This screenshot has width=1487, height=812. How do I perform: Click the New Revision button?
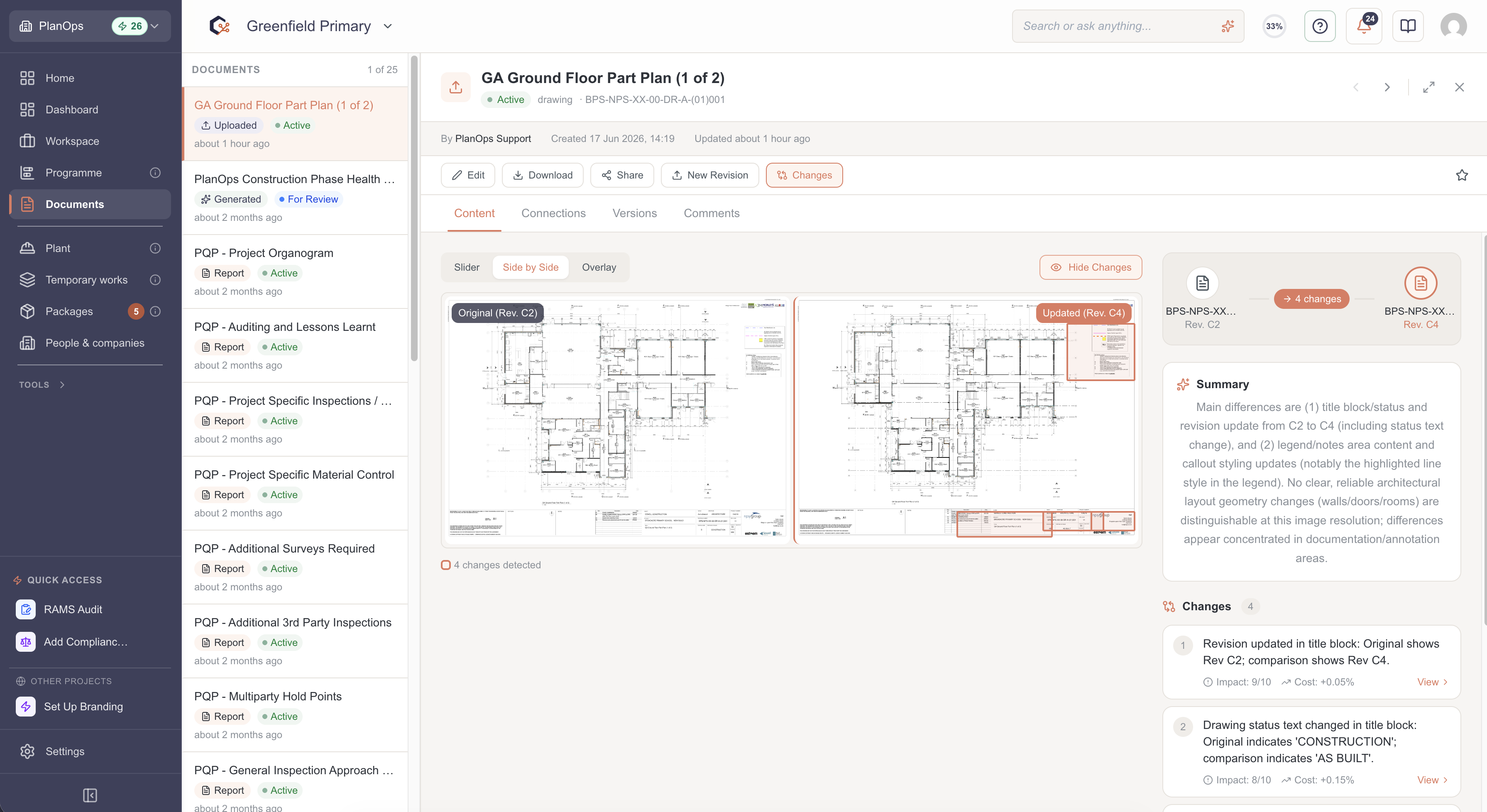(x=709, y=175)
